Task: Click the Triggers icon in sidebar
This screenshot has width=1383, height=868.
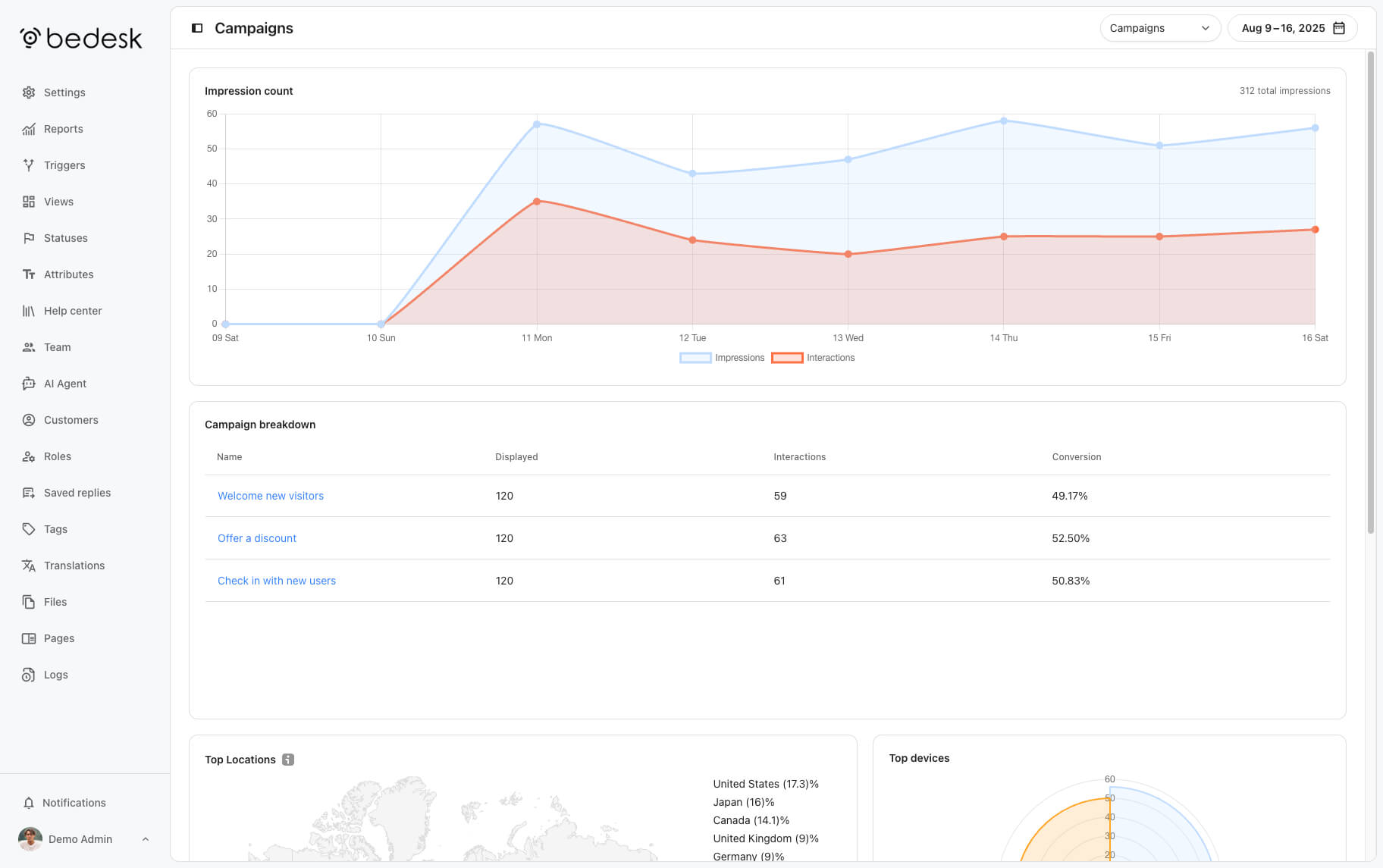Action: pos(29,165)
